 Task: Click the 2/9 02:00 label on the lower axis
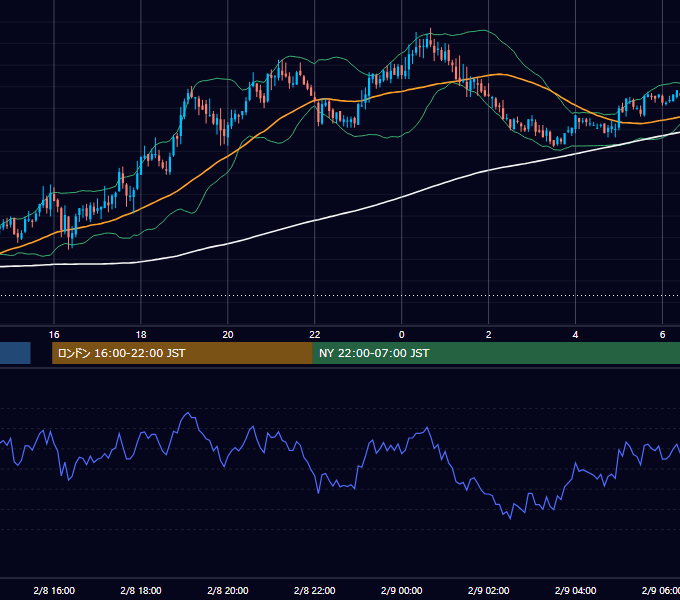[488, 590]
